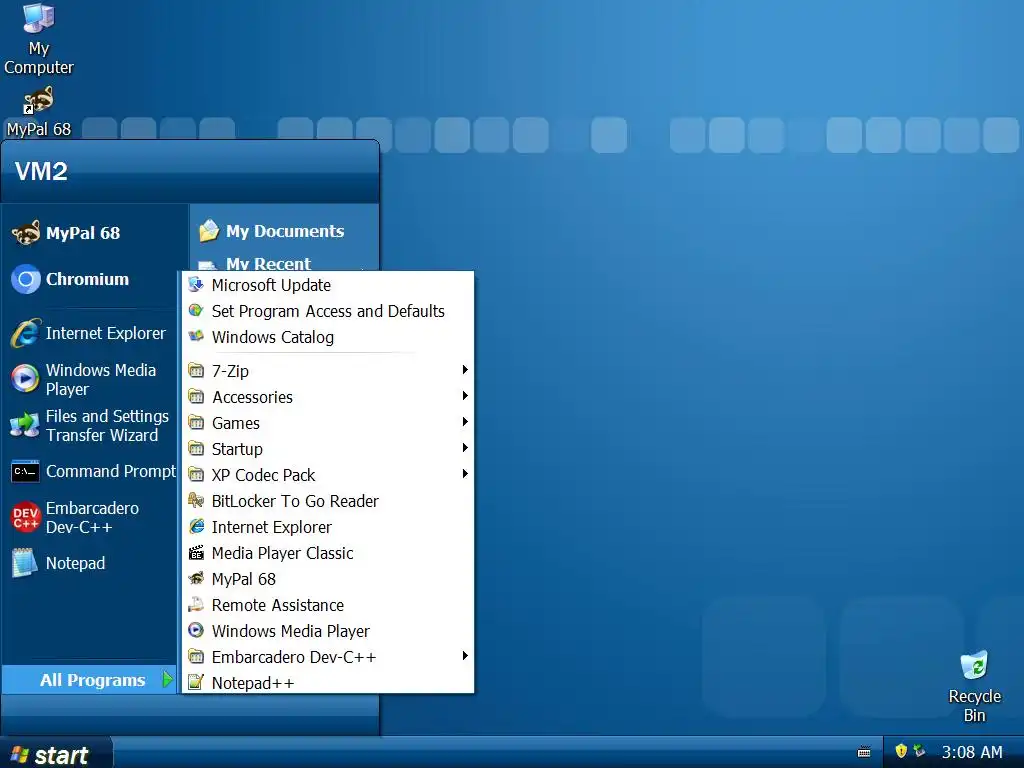
Task: Open Internet Explorer in left start menu column
Action: [x=89, y=334]
